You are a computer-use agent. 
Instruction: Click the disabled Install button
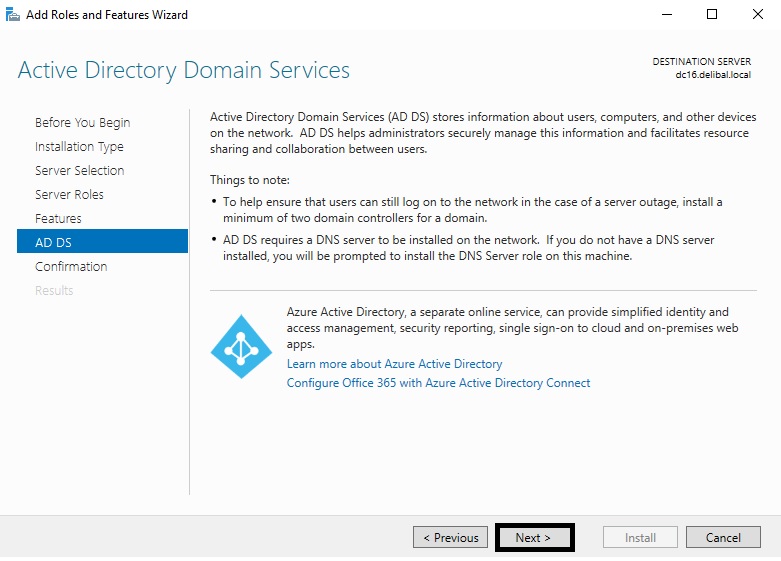pos(640,537)
